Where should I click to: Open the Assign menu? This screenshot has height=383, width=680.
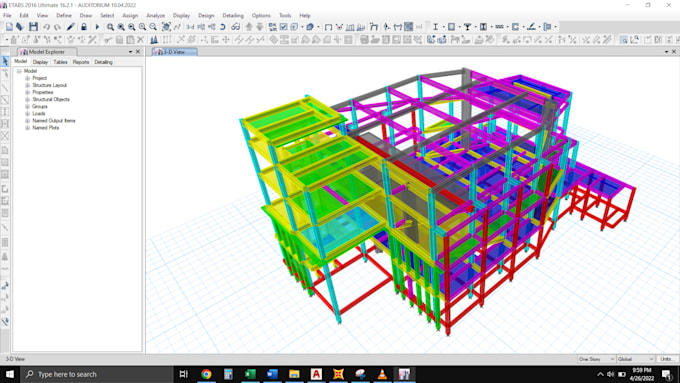point(130,16)
